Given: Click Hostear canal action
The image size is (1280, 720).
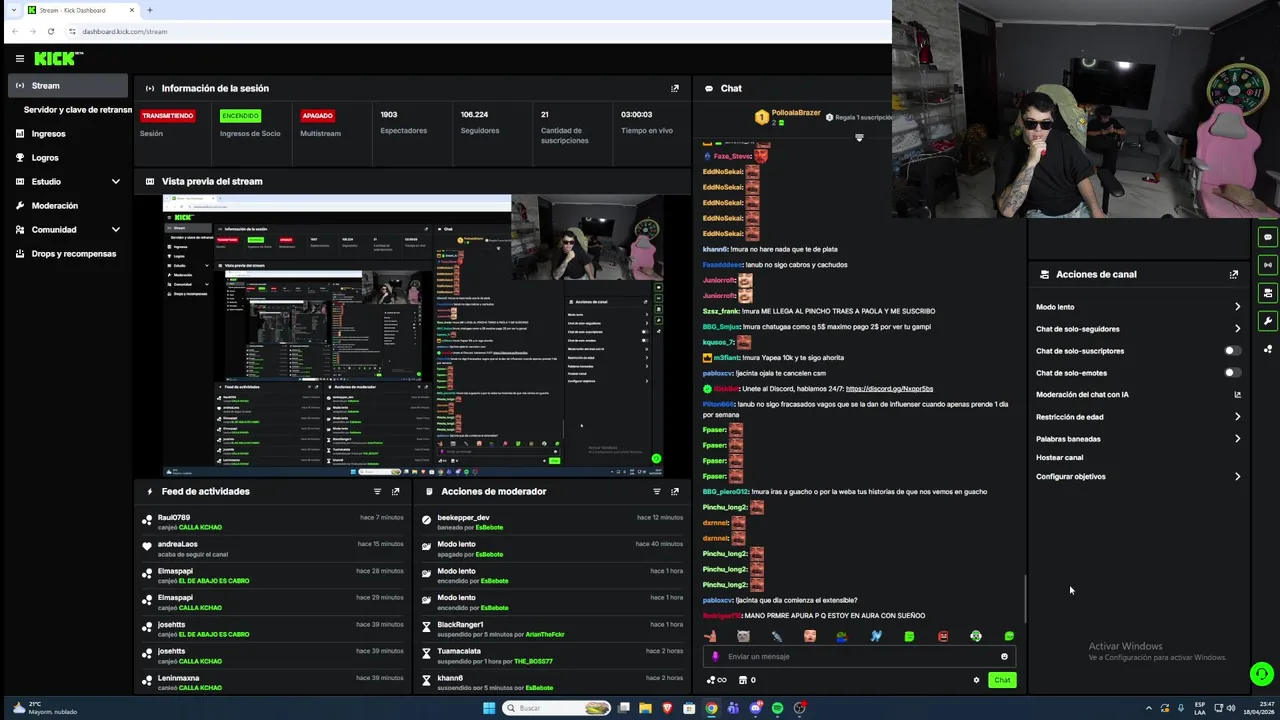Looking at the screenshot, I should pos(1059,458).
